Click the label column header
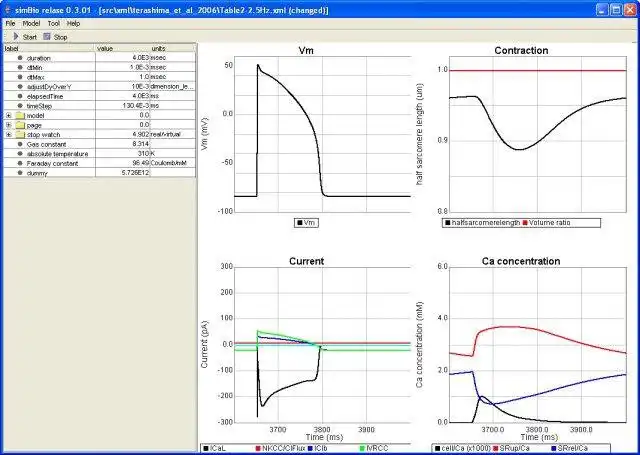 tap(49, 49)
